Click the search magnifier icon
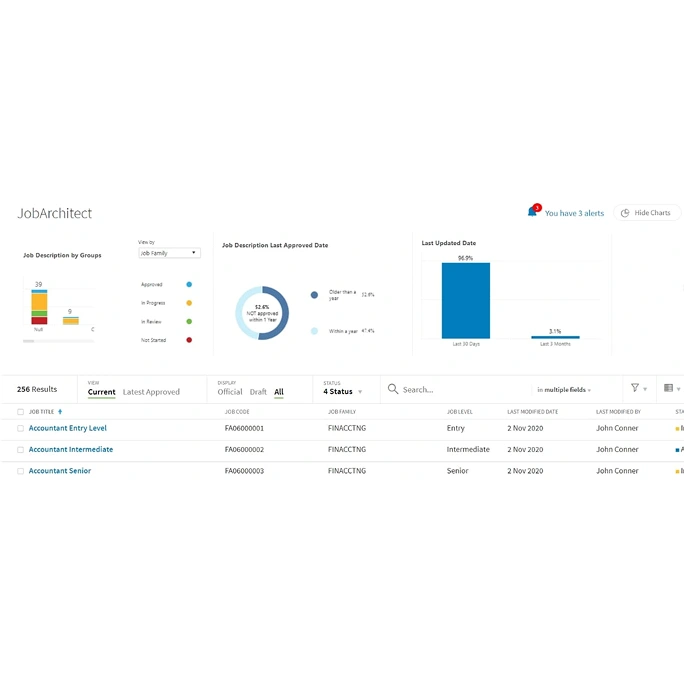Screen dimensions: 684x684 (x=393, y=389)
